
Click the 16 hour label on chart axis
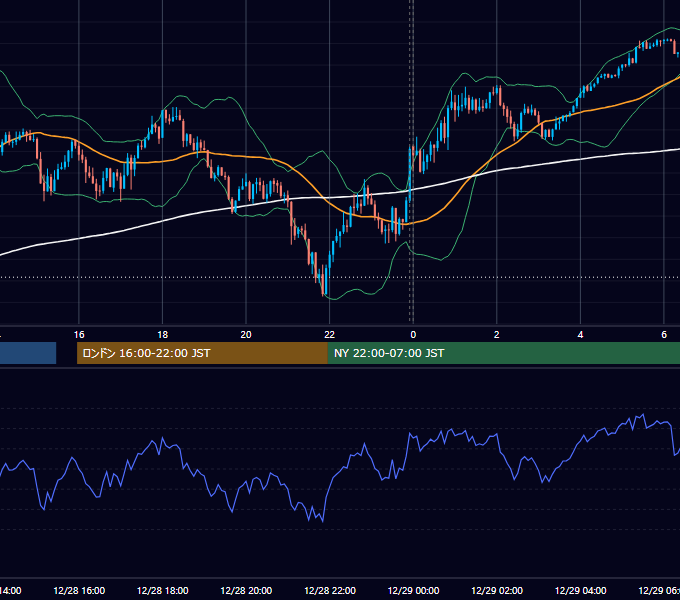pyautogui.click(x=79, y=335)
